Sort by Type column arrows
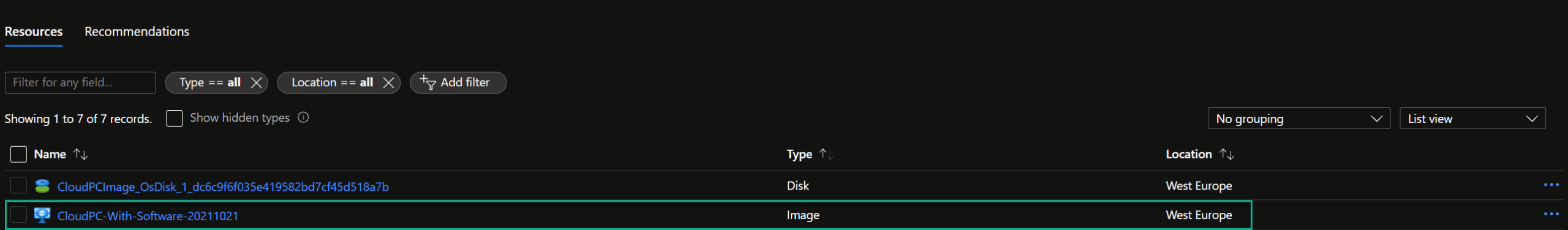The width and height of the screenshot is (1568, 230). (x=826, y=154)
